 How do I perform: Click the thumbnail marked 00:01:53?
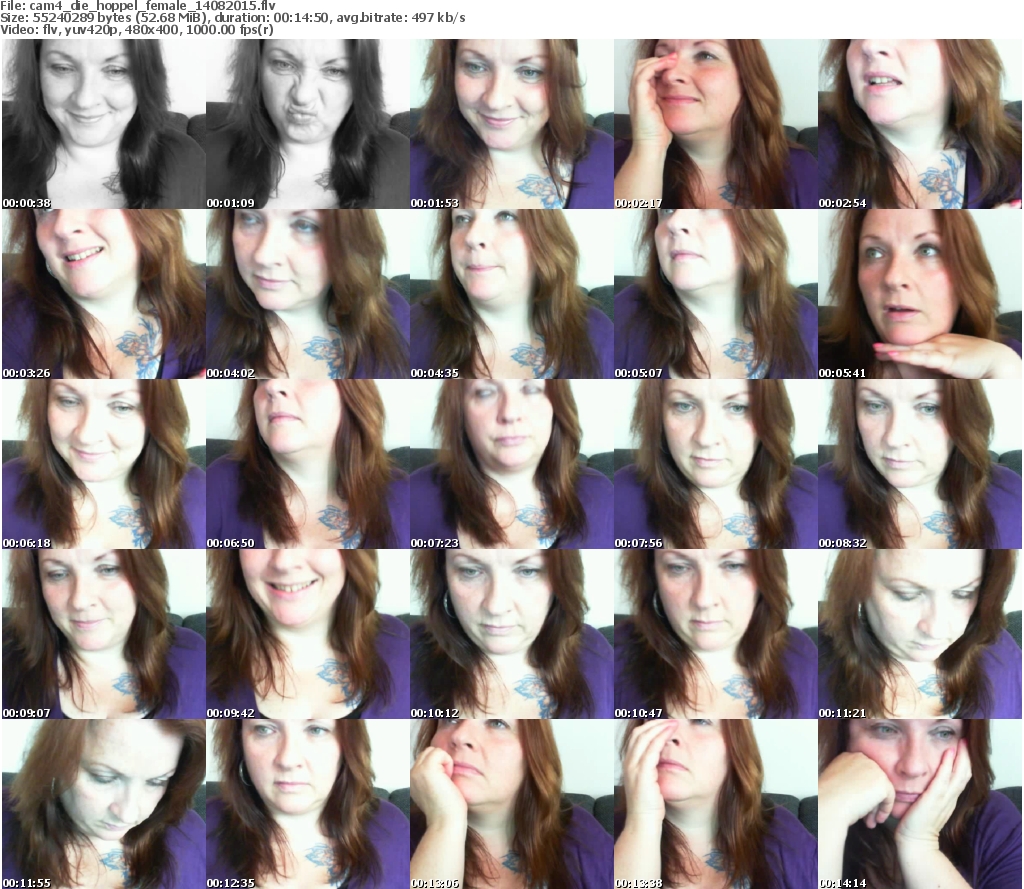[511, 124]
